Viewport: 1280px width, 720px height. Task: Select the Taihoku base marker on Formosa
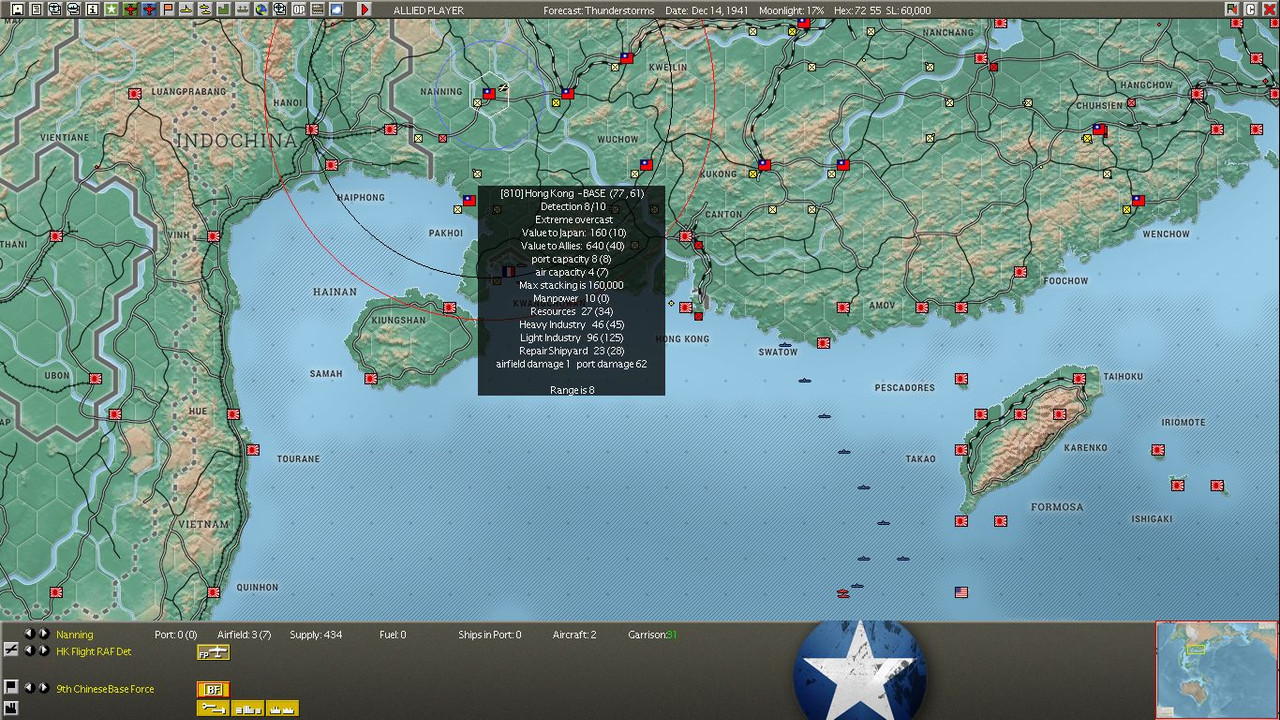coord(1079,379)
